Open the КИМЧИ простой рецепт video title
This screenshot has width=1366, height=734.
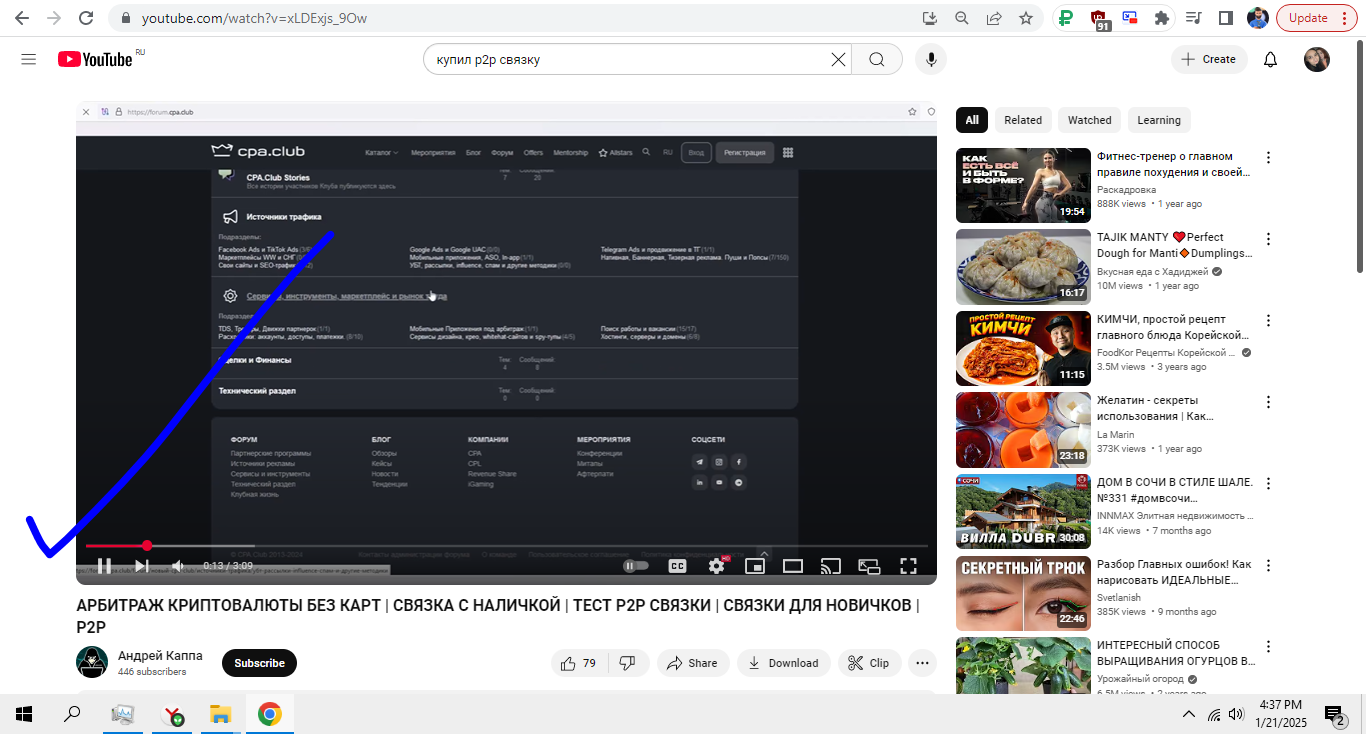coord(1173,327)
